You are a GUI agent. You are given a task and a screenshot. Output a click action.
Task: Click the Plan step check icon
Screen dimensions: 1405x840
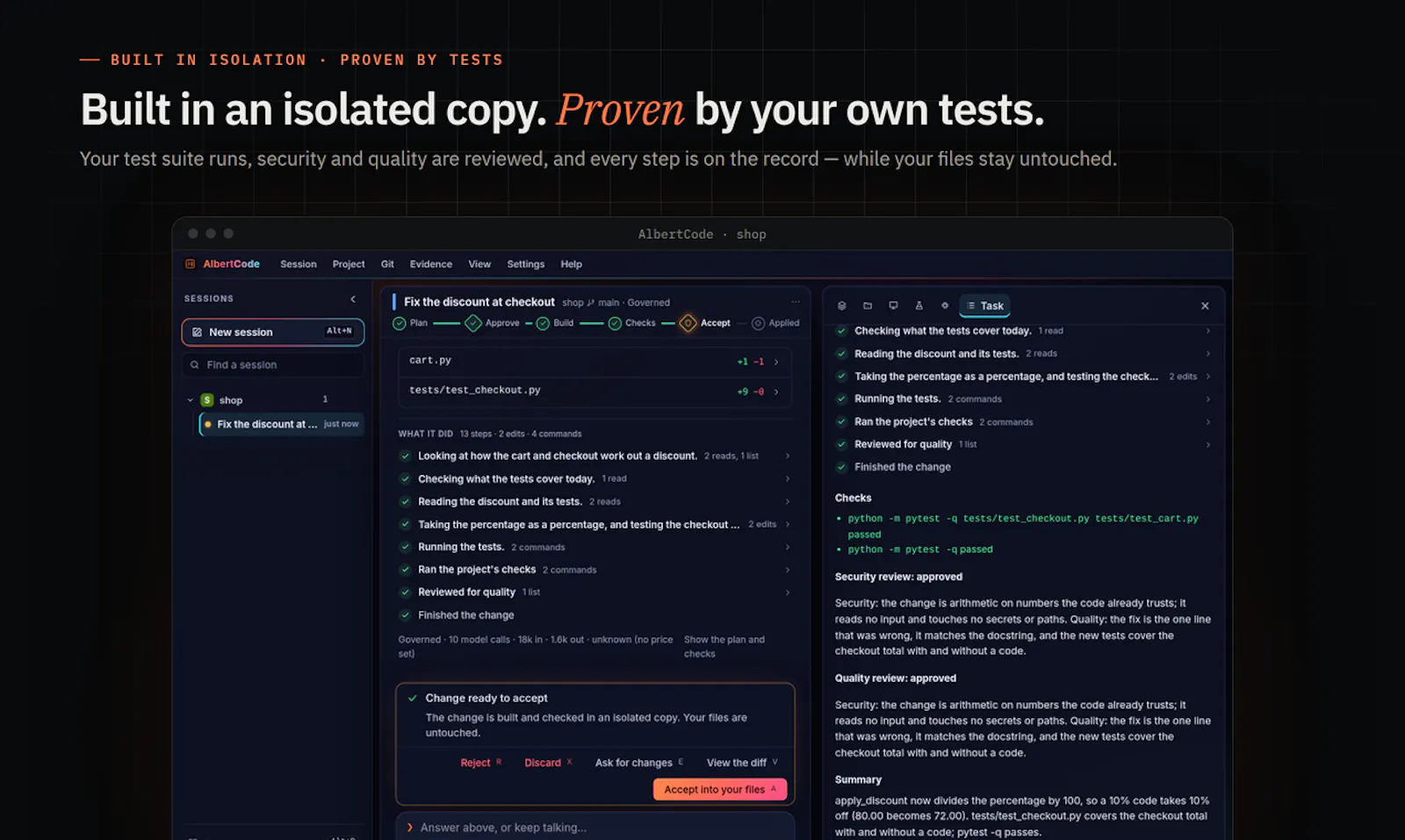pos(400,323)
